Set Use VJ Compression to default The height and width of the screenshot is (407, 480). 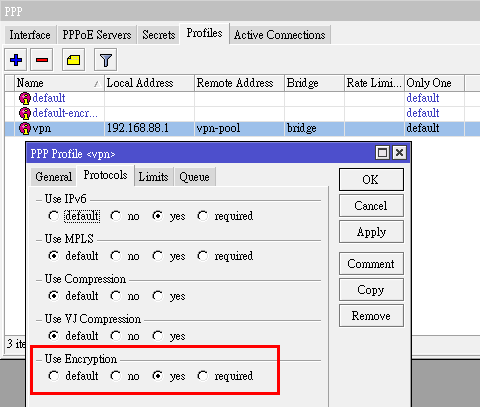click(x=53, y=336)
